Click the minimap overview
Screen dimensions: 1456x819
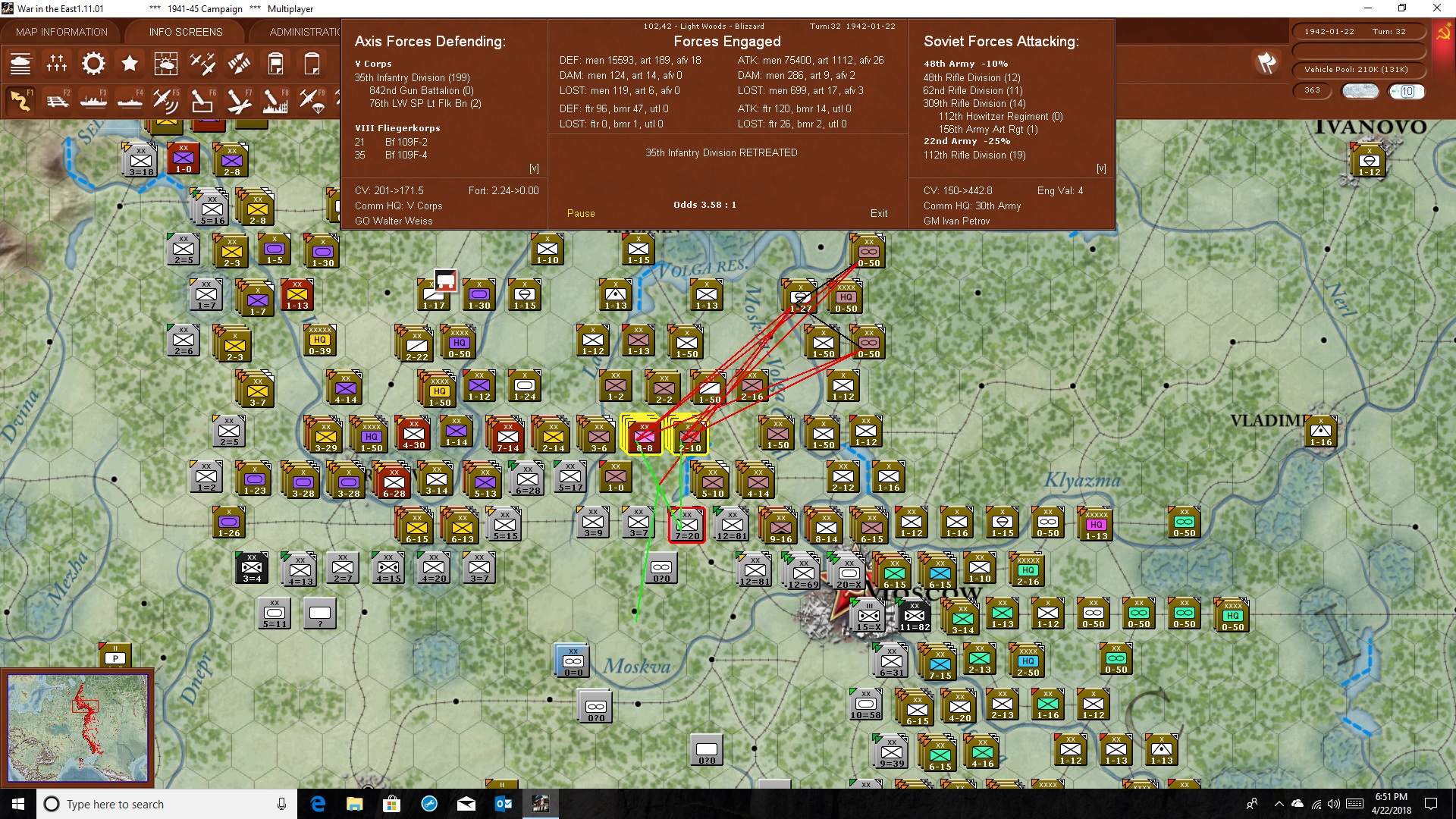78,729
